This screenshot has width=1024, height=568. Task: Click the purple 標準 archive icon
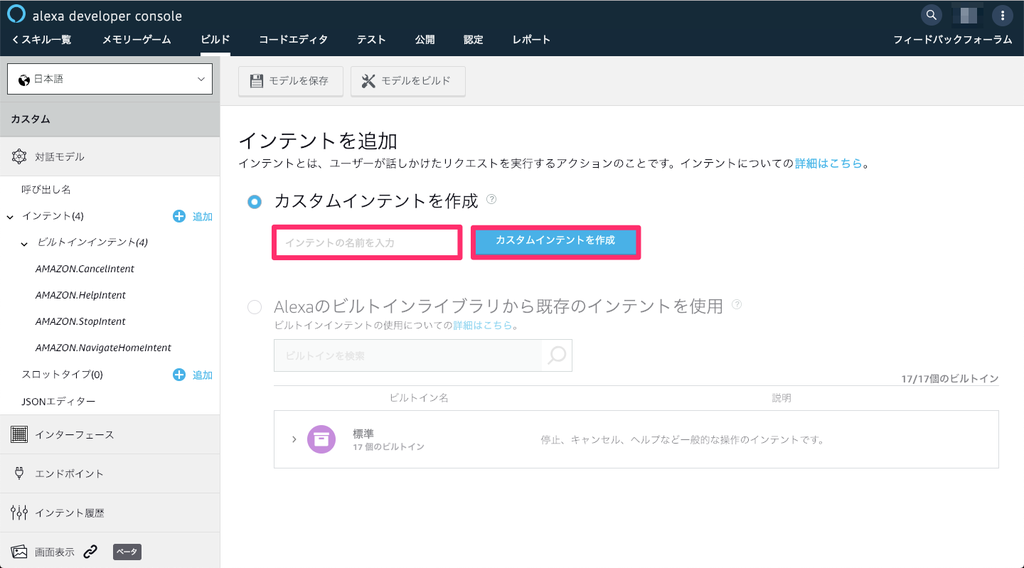[x=321, y=439]
